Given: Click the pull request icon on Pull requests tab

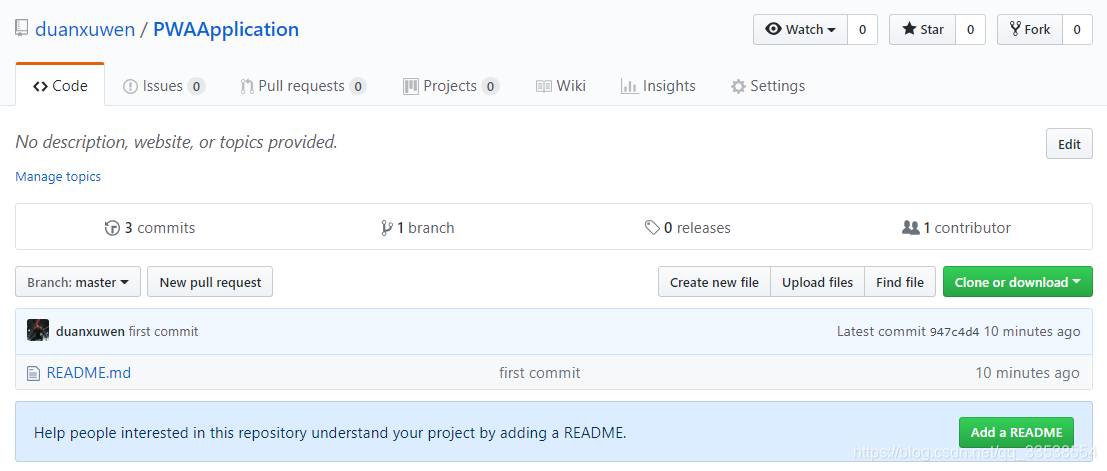Looking at the screenshot, I should point(247,86).
